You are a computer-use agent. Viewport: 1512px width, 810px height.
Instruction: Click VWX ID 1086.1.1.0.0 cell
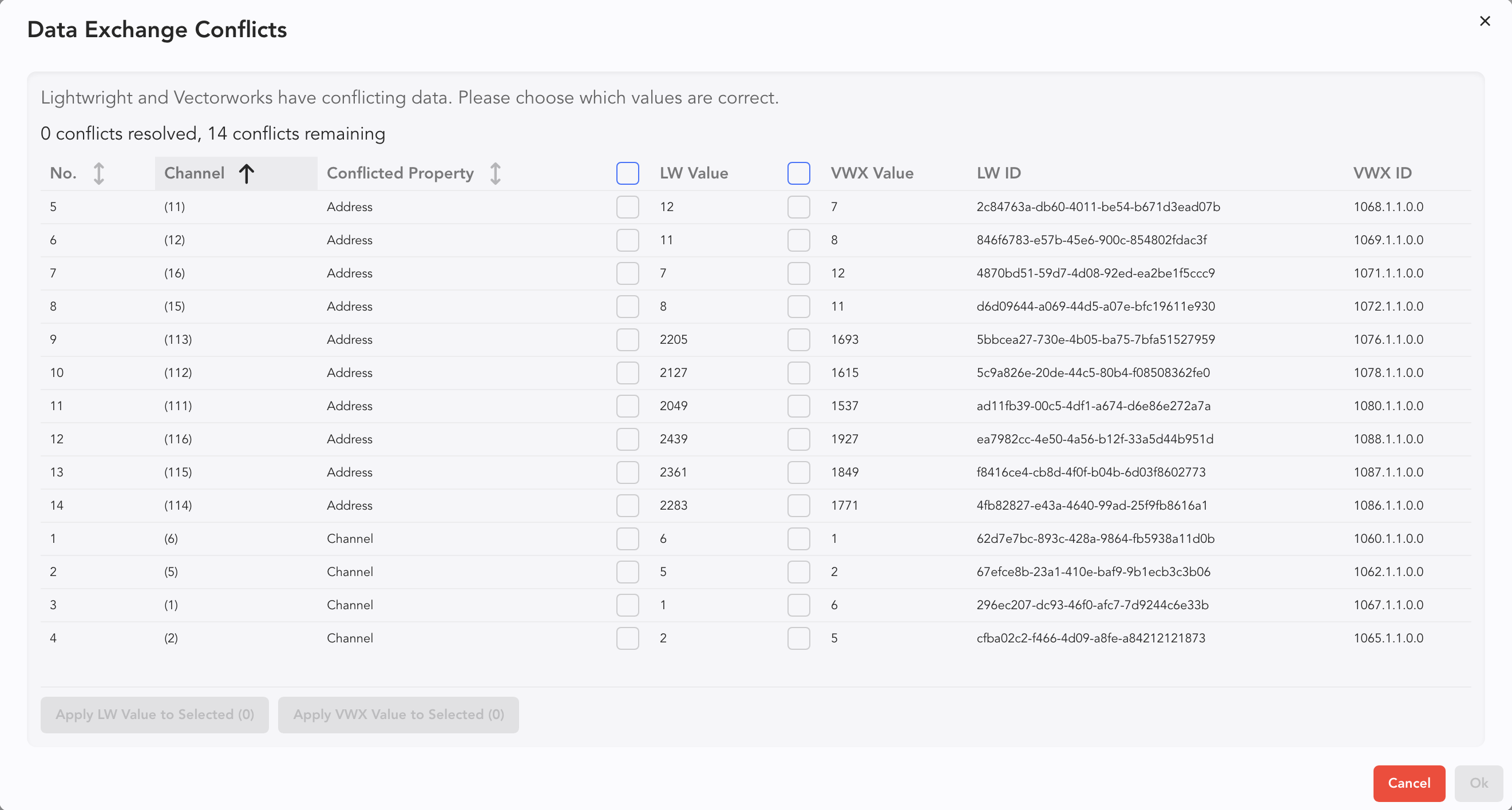(1388, 505)
